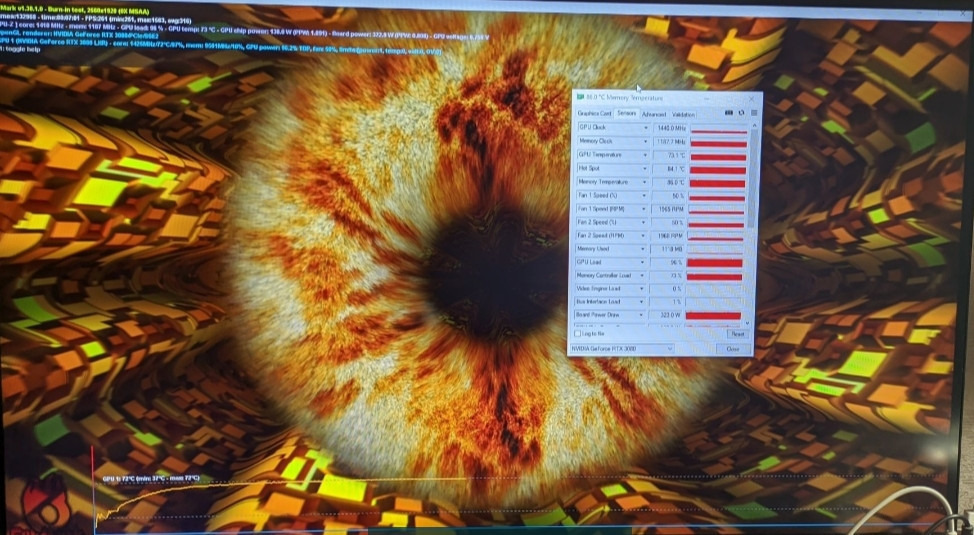Open the Memory Clock sensor dropdown
Image resolution: width=974 pixels, height=535 pixels.
coord(644,141)
